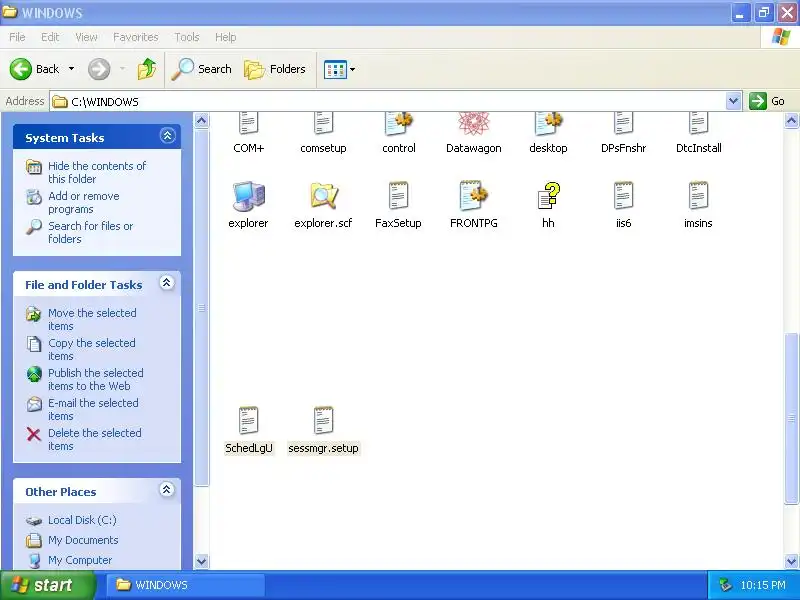Click E-mail the selected items link
The height and width of the screenshot is (600, 800).
point(93,410)
